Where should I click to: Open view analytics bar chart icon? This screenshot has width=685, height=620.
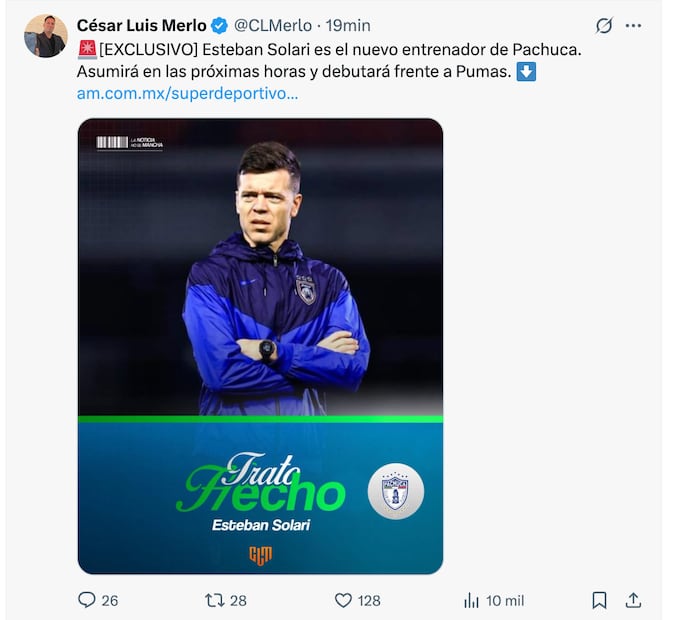(x=471, y=600)
